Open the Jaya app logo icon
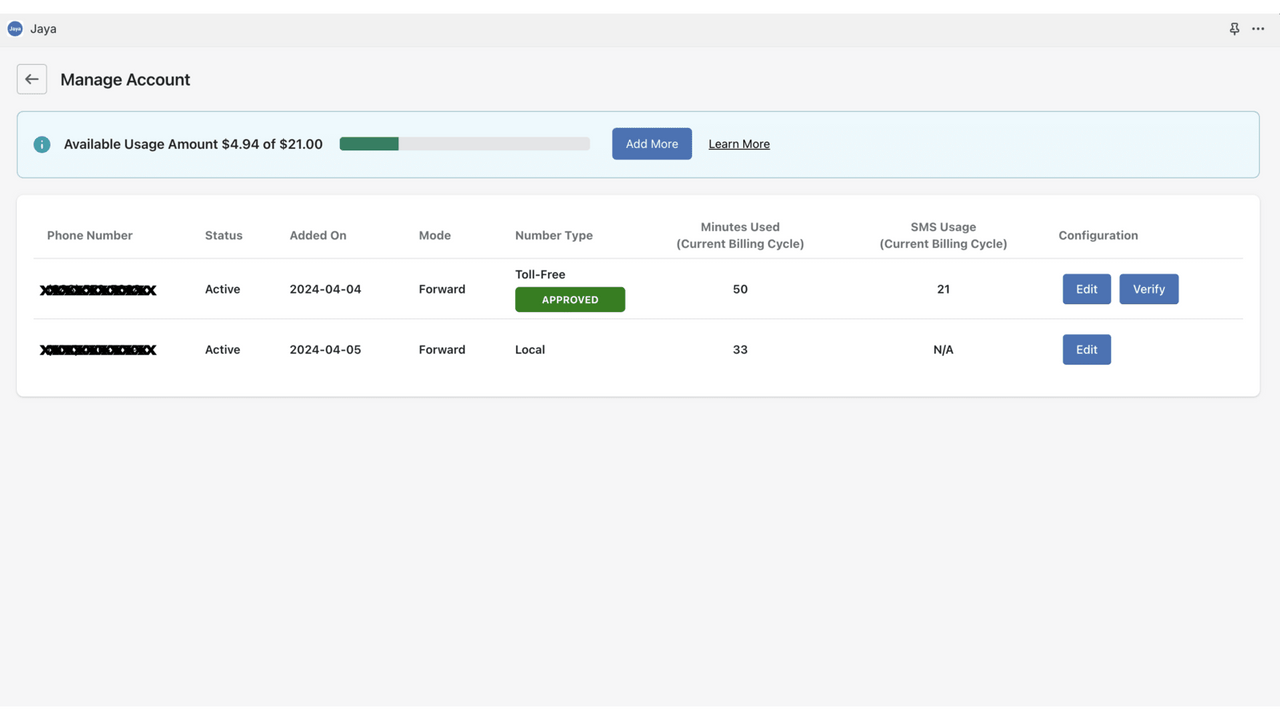Viewport: 1280px width, 720px height. click(x=15, y=29)
